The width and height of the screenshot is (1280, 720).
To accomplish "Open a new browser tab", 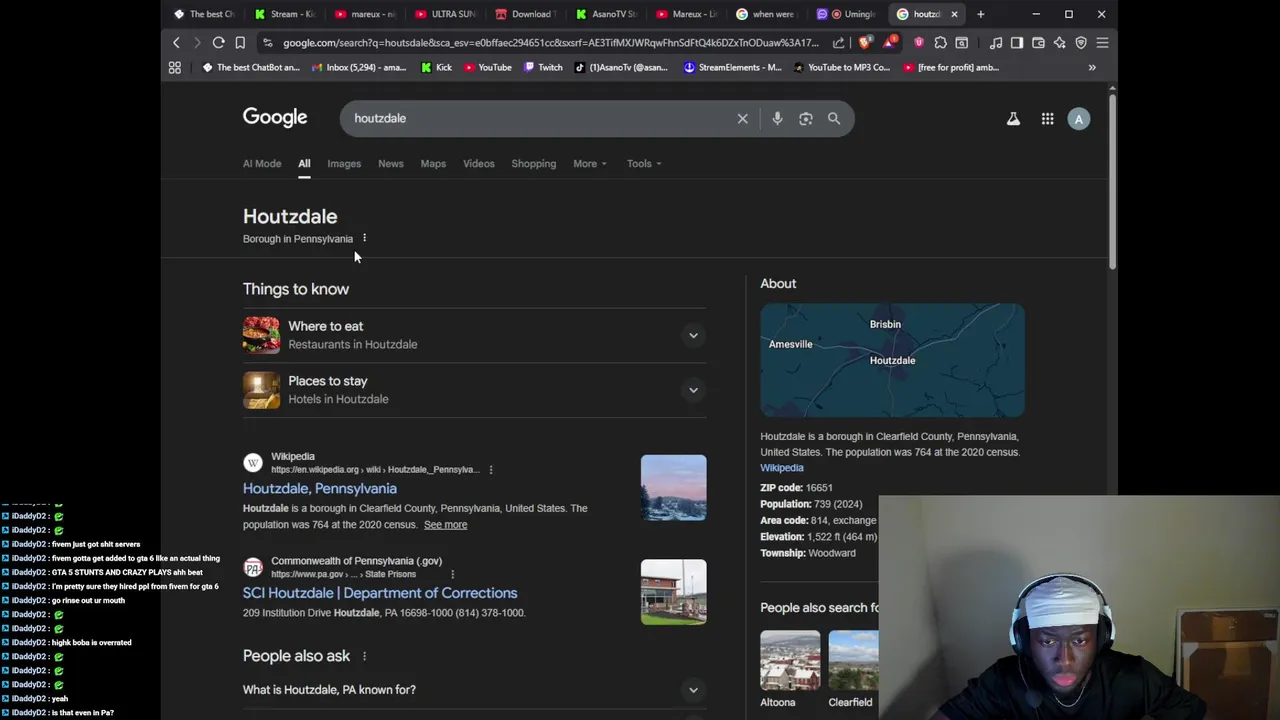I will point(980,14).
